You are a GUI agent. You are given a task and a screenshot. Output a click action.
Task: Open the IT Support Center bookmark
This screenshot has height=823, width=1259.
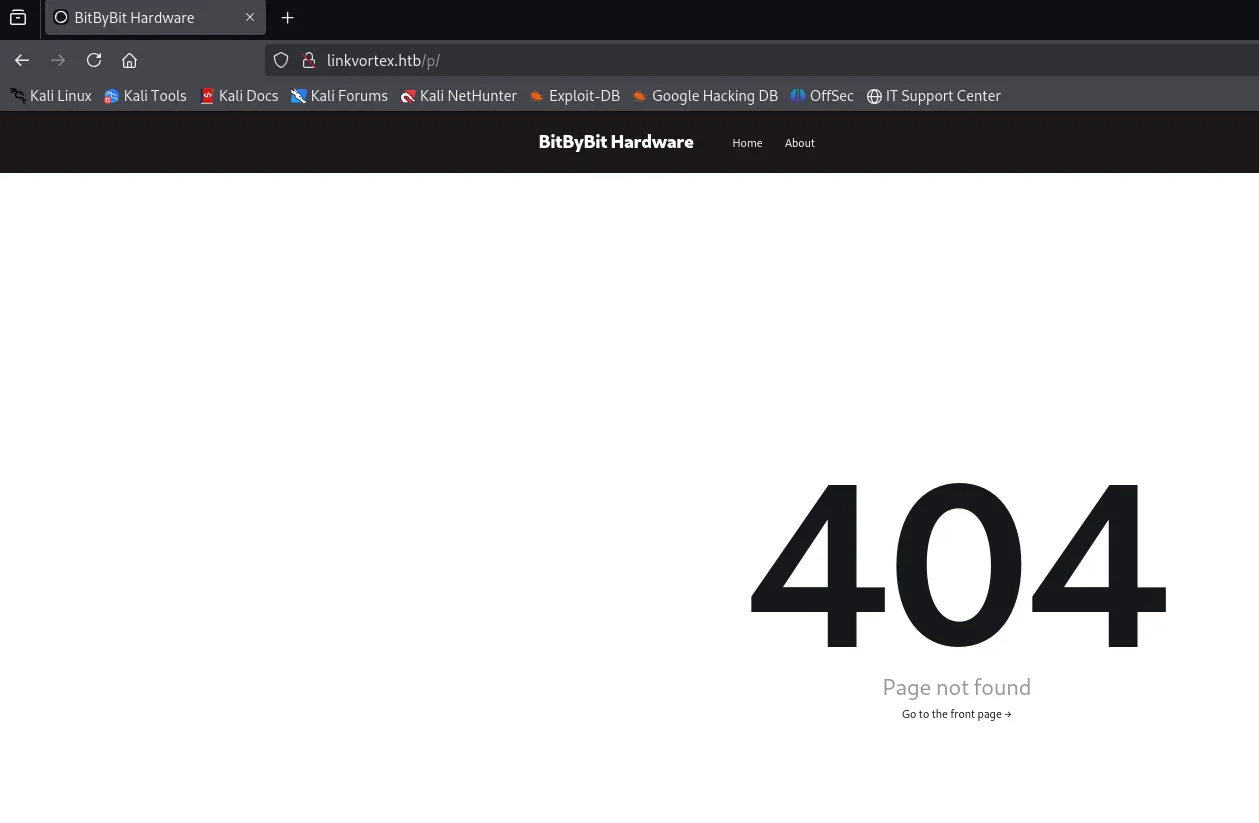point(934,96)
